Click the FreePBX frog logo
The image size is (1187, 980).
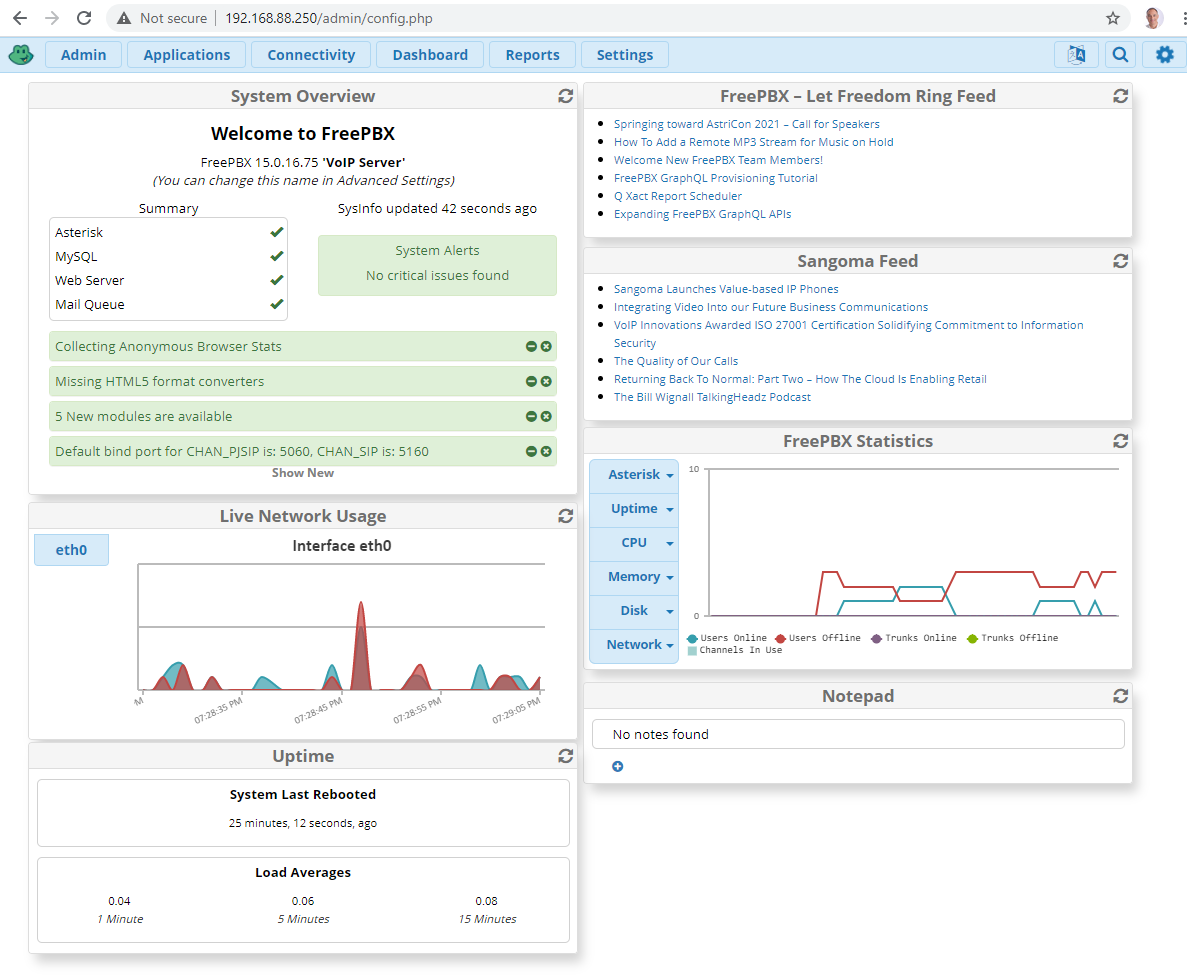click(x=20, y=54)
